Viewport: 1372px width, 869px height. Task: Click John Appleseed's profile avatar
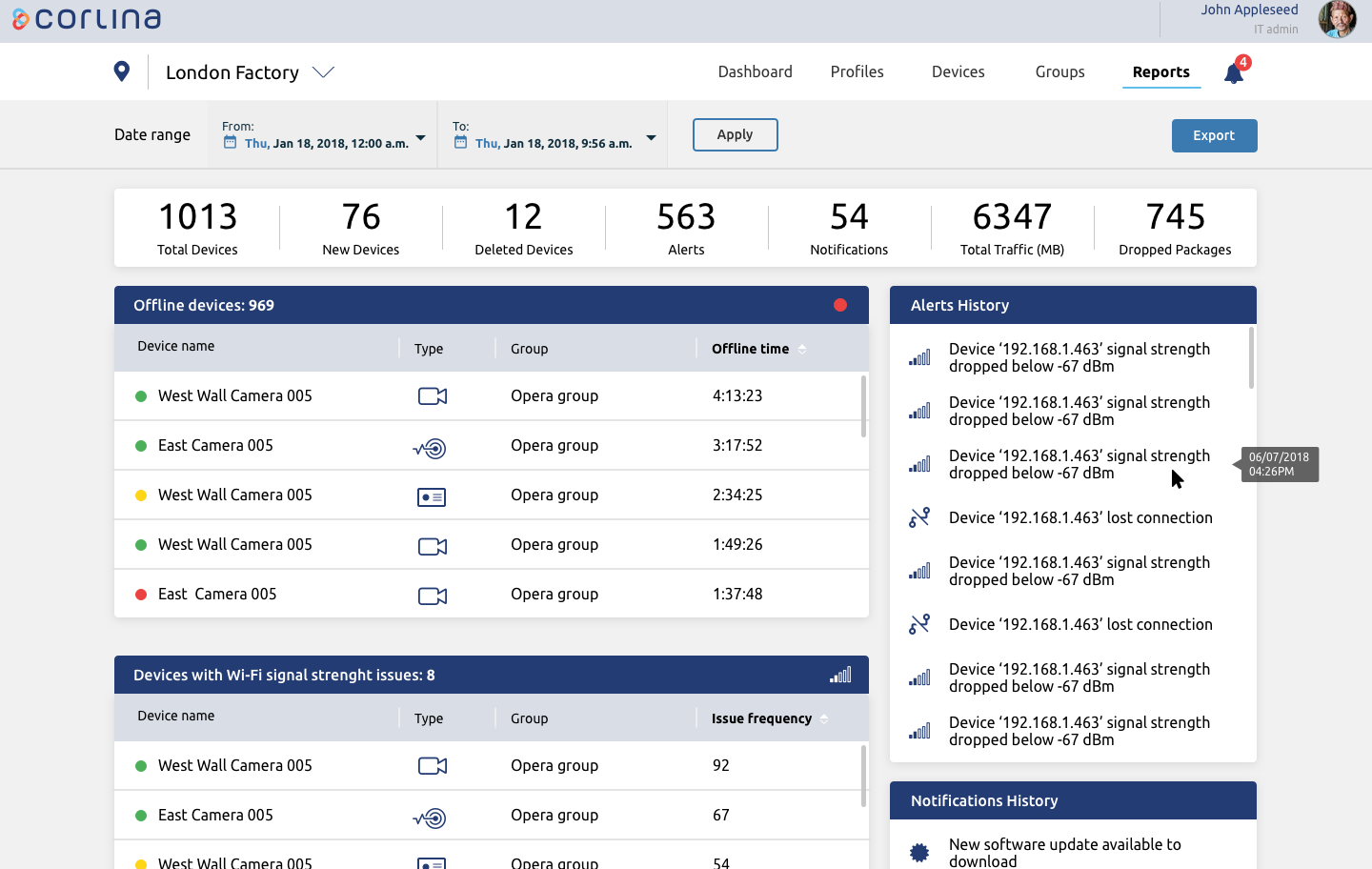pyautogui.click(x=1337, y=19)
